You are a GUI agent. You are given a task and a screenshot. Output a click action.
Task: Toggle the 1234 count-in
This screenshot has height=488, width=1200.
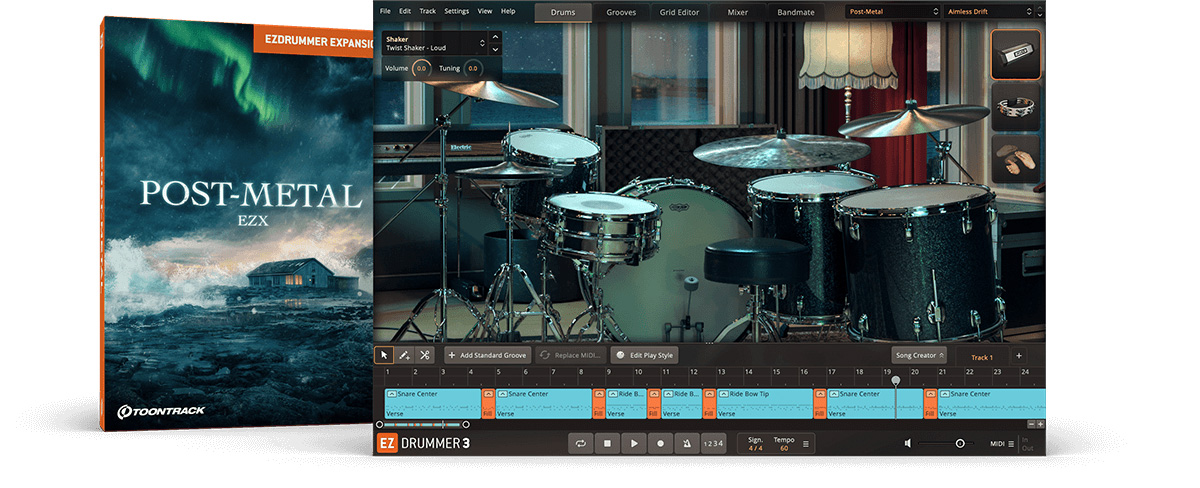tap(713, 443)
